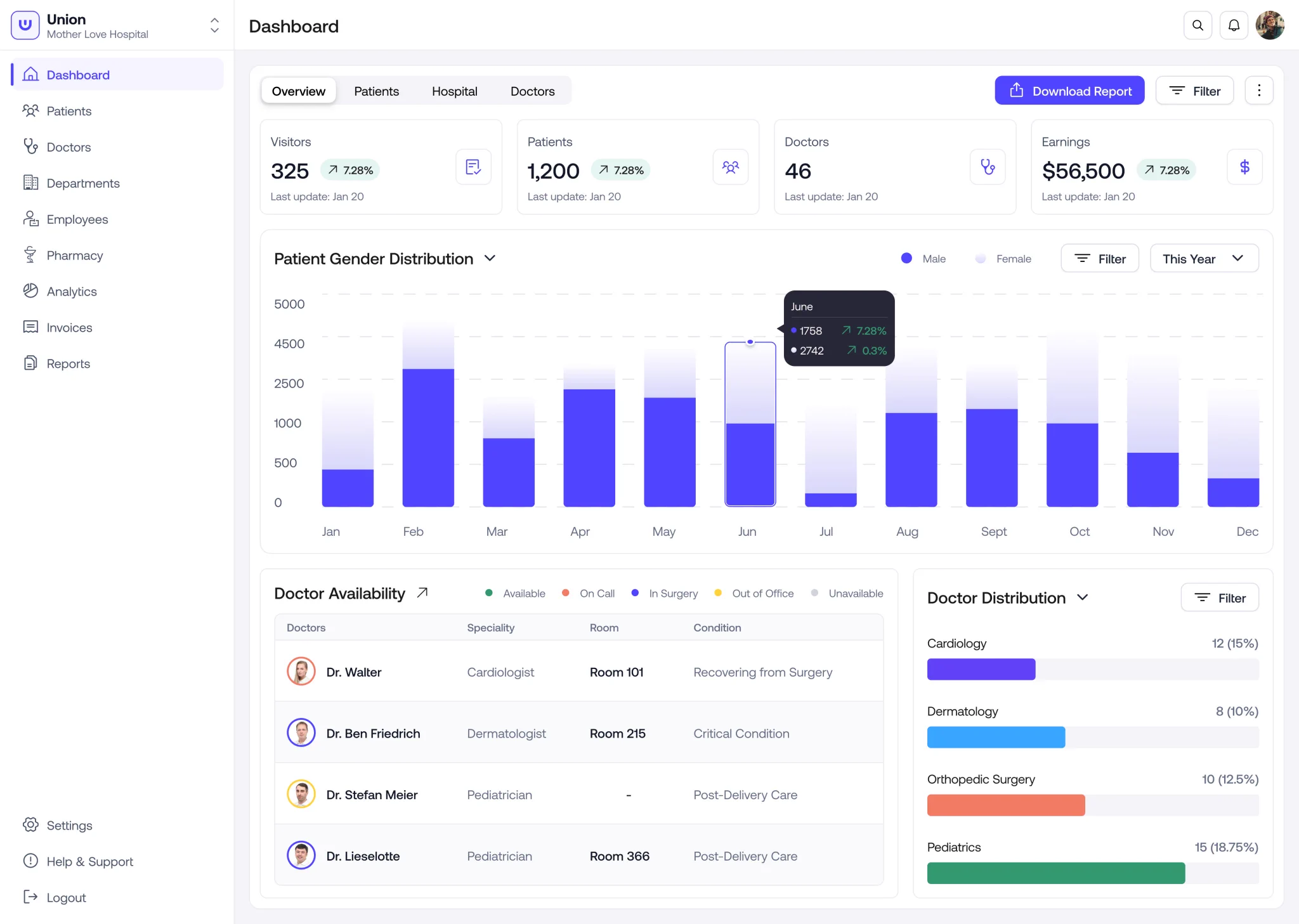
Task: Open the search icon in header
Action: point(1198,25)
